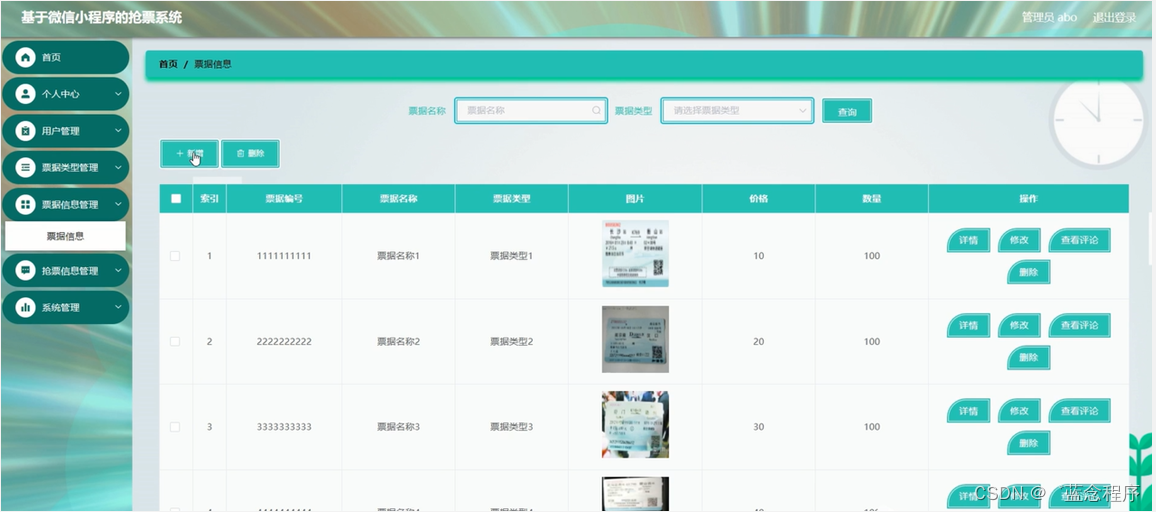Click 退出登录 to log out
Viewport: 1156px width, 512px height.
(1114, 18)
